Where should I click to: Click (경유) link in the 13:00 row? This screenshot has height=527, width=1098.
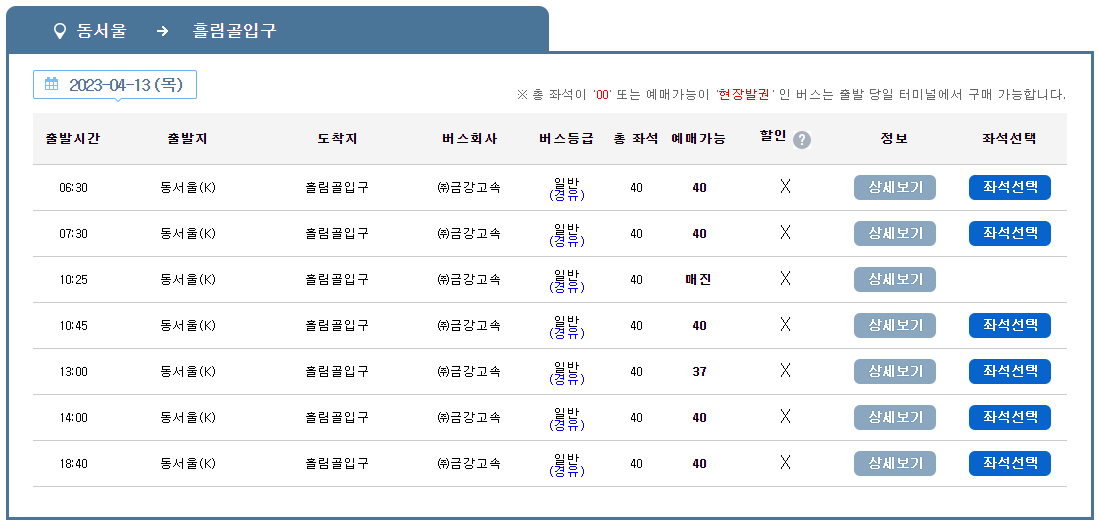(567, 379)
